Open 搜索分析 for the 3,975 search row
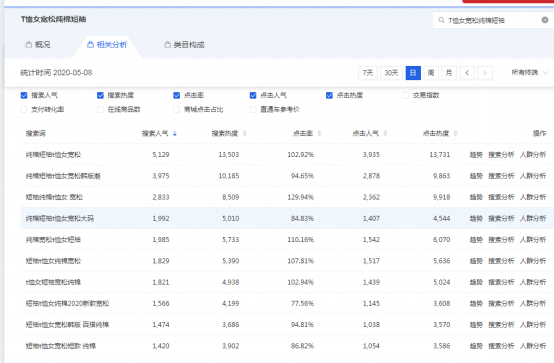This screenshot has height=363, width=554. coord(501,176)
